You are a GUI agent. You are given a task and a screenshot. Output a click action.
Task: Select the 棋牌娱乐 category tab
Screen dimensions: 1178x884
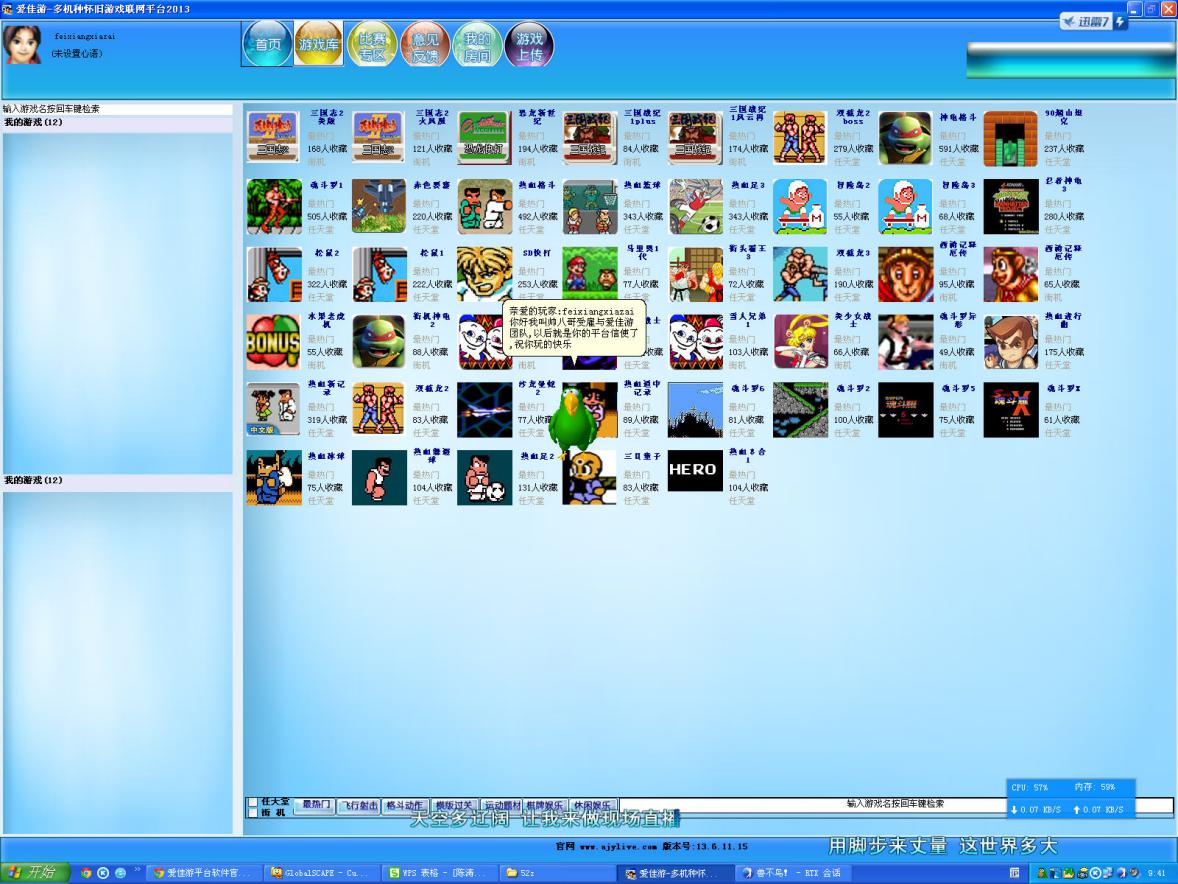[x=544, y=805]
